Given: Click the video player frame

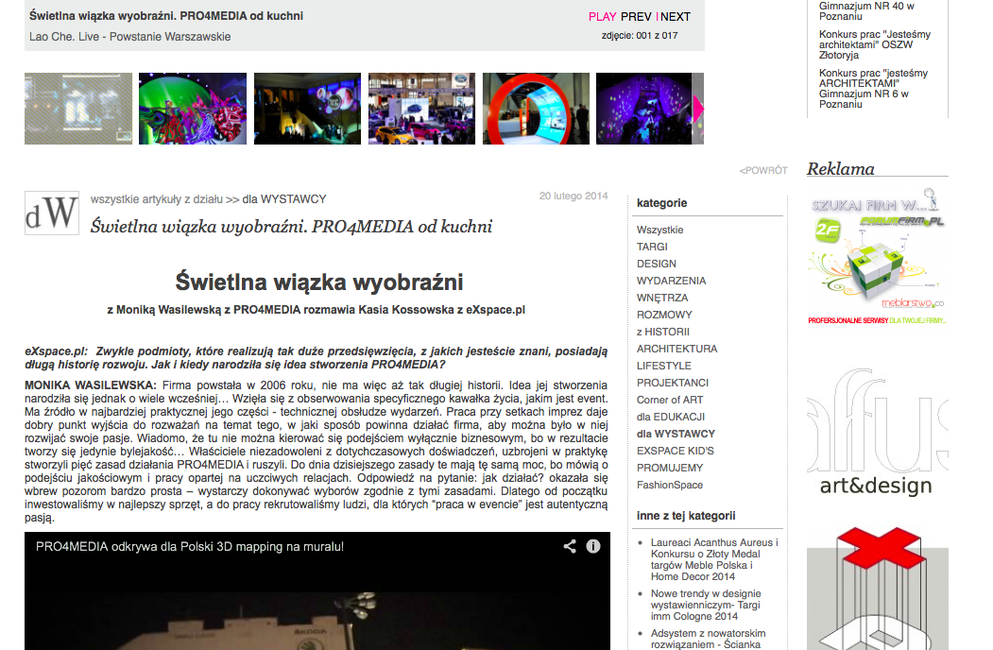Looking at the screenshot, I should pyautogui.click(x=317, y=591).
